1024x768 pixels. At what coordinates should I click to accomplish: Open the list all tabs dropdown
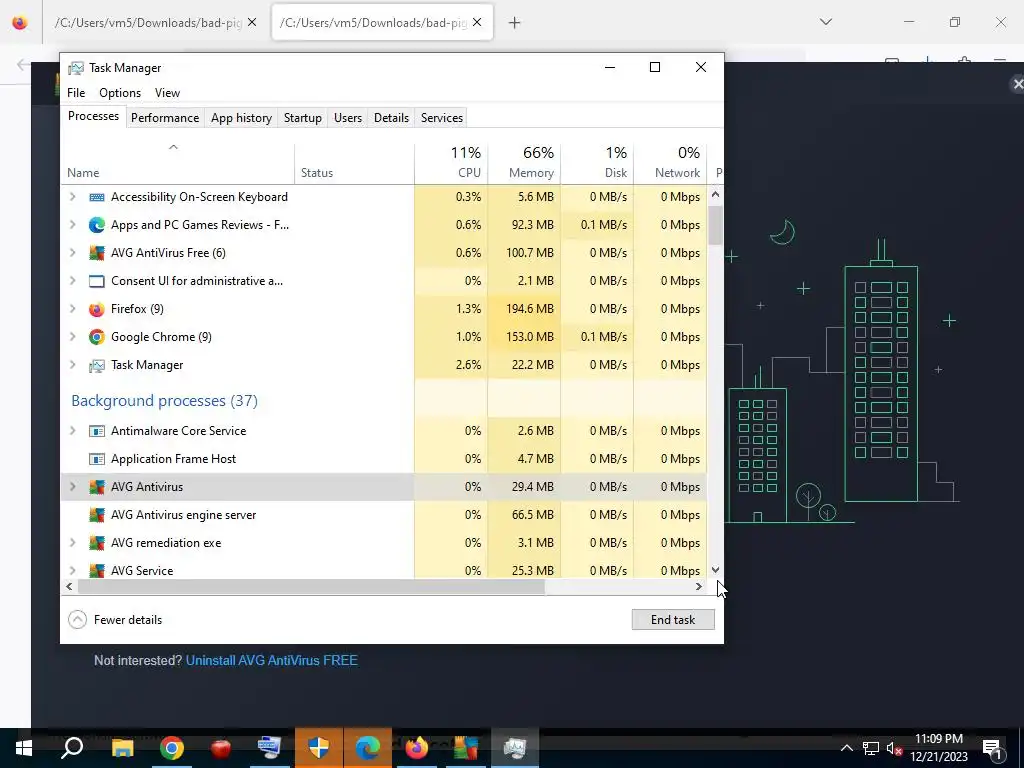click(826, 22)
